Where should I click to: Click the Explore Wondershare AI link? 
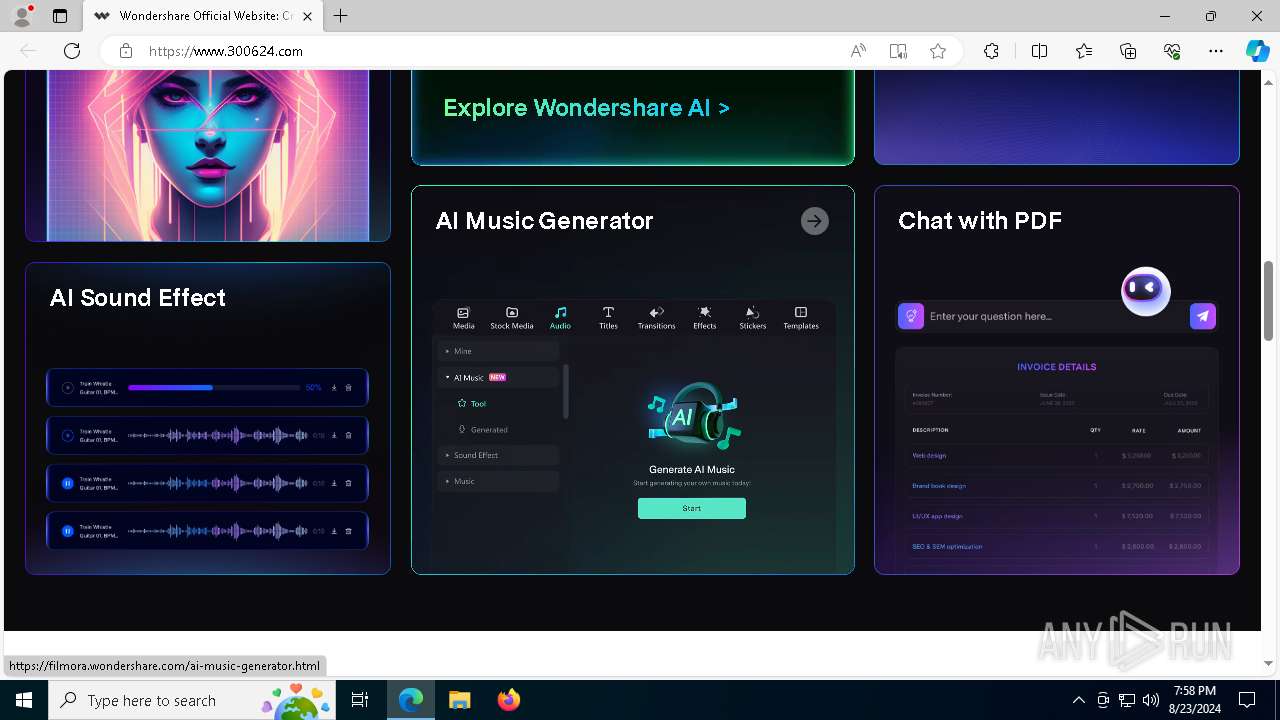586,108
